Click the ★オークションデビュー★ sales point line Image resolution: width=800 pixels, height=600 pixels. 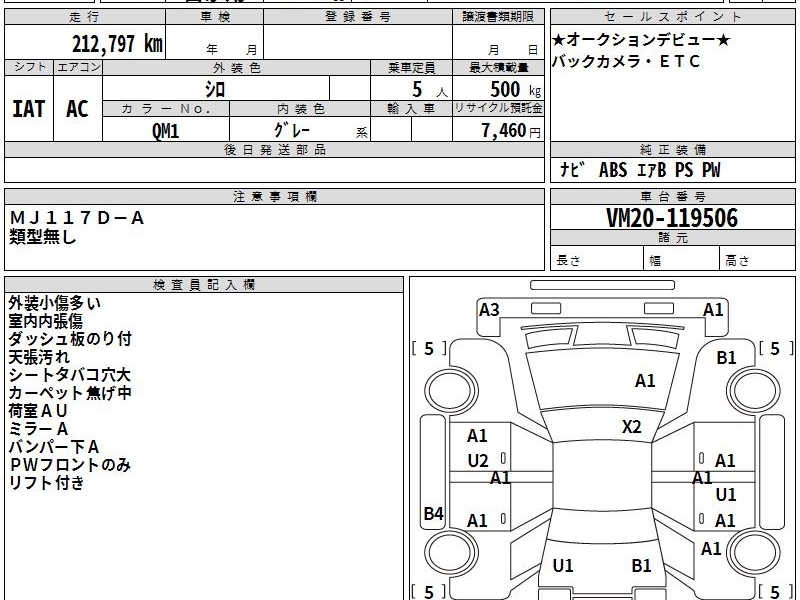pos(641,40)
